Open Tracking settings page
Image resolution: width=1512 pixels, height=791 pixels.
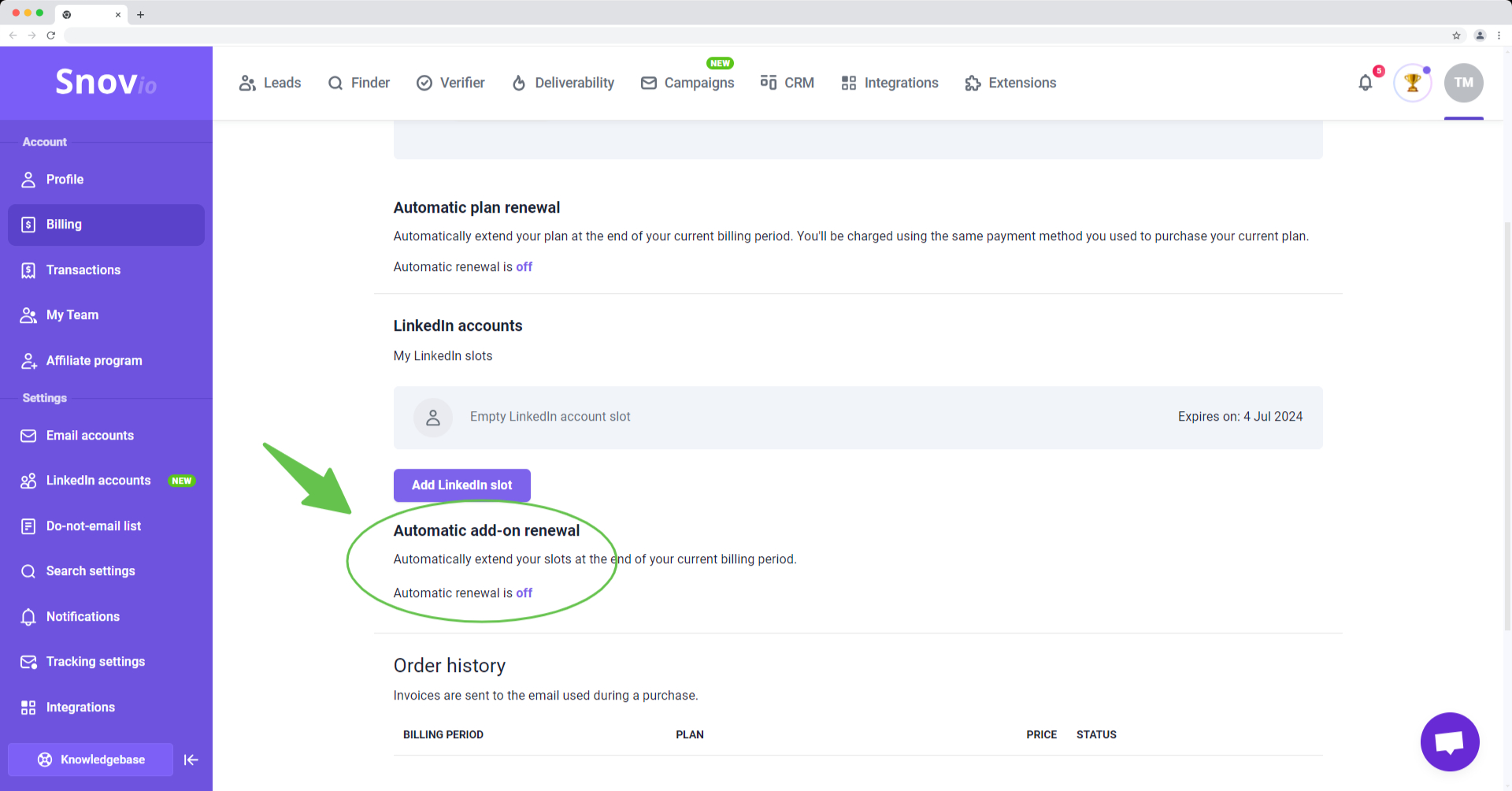coord(106,662)
